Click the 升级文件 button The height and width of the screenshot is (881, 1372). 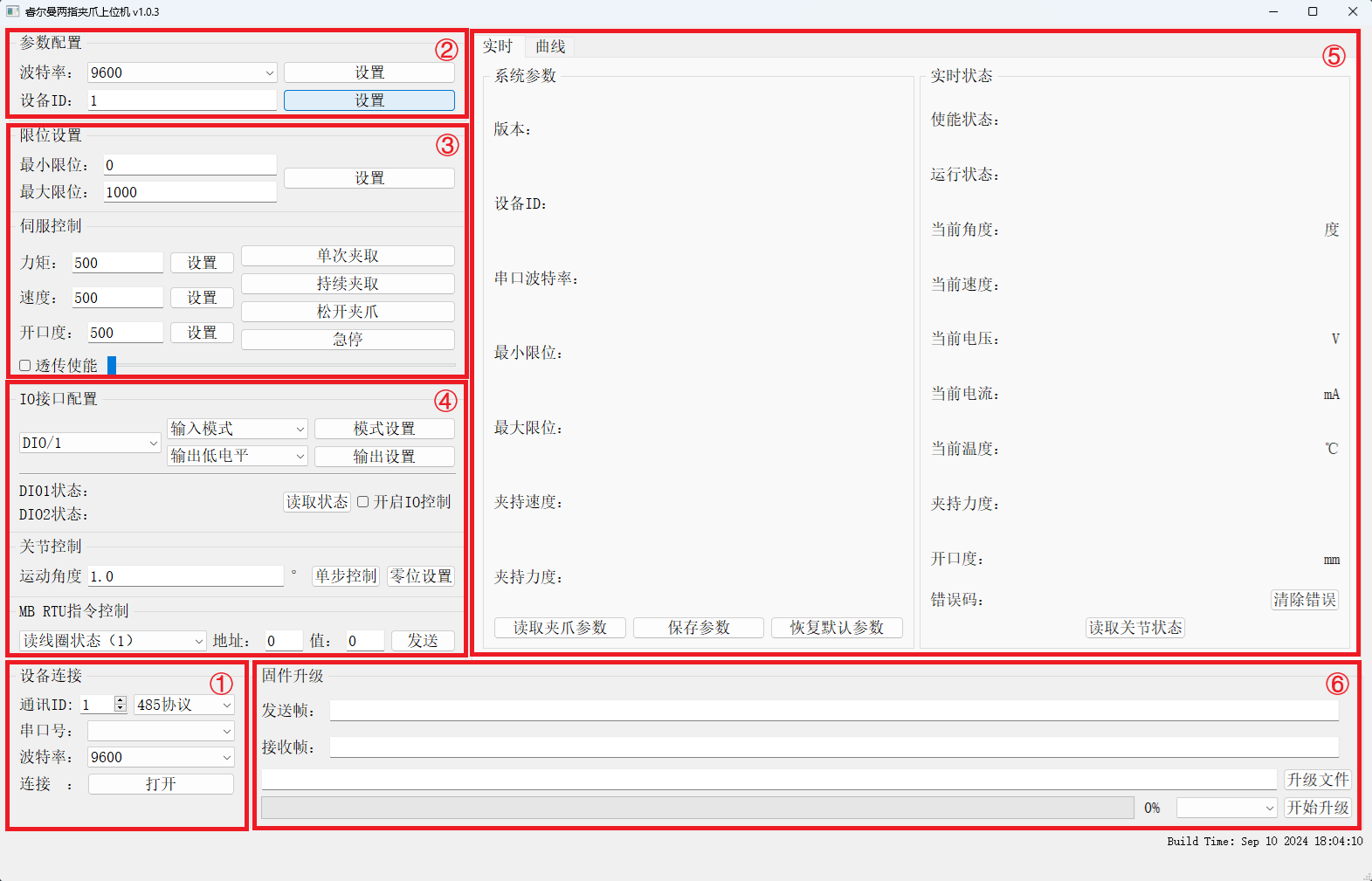(1317, 780)
